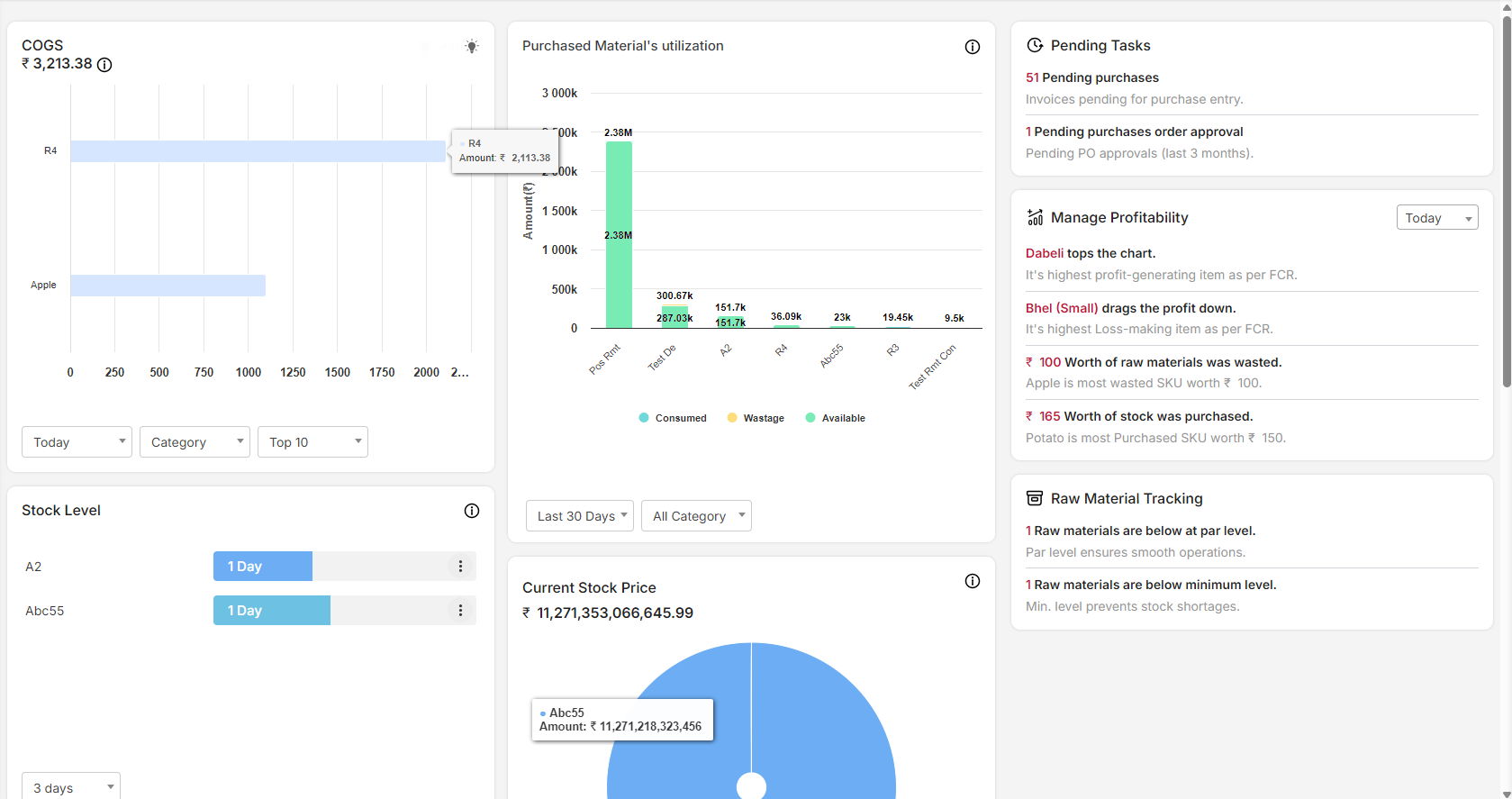
Task: Toggle the Available legend series
Action: 836,418
